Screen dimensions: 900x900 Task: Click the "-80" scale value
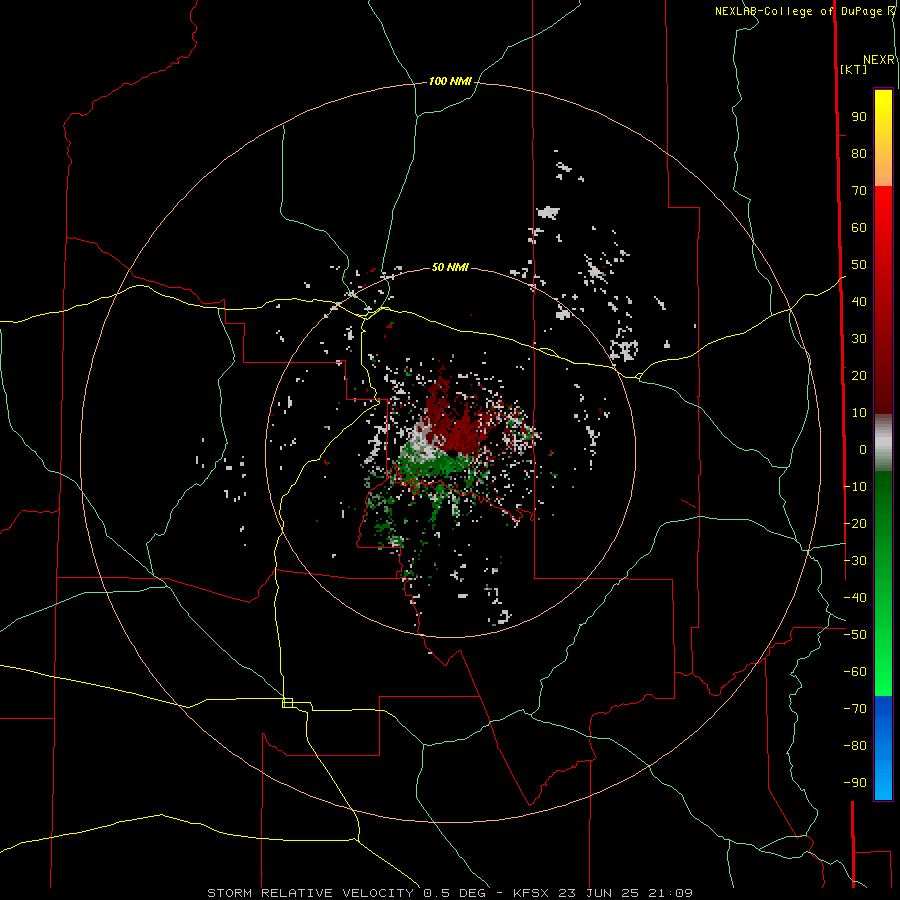point(855,746)
